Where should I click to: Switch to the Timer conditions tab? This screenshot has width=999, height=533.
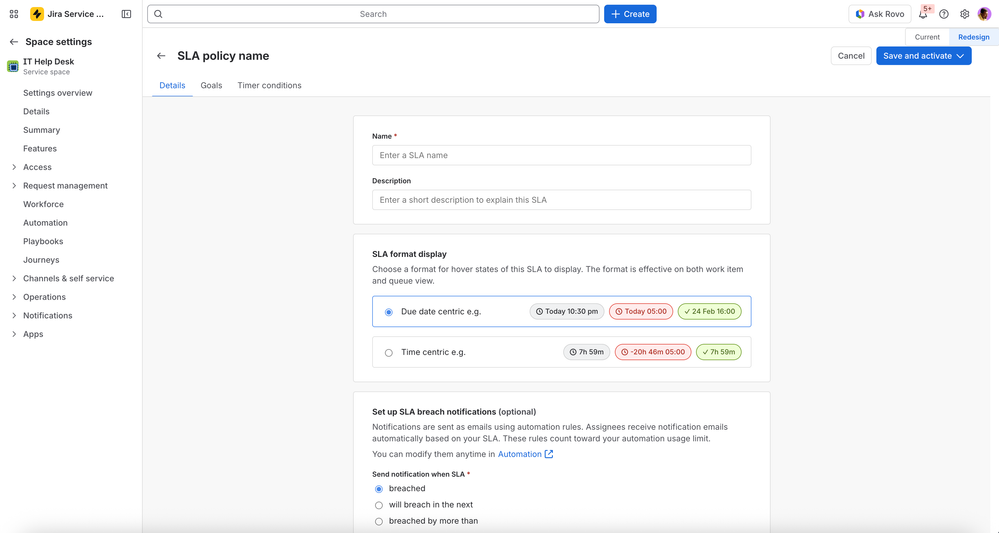coord(270,85)
